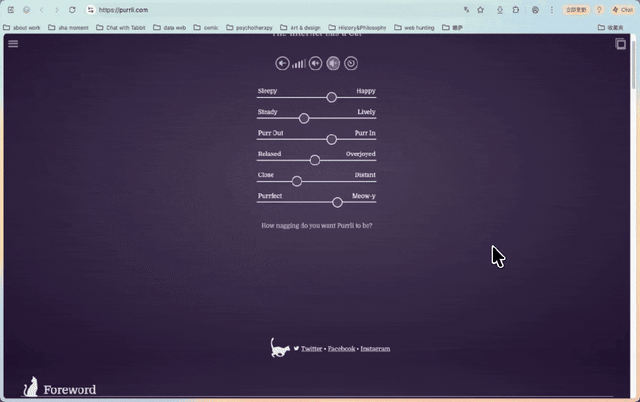Screen dimensions: 640x402
Task: Click the circular timer icon beside the speaker
Action: tap(351, 63)
